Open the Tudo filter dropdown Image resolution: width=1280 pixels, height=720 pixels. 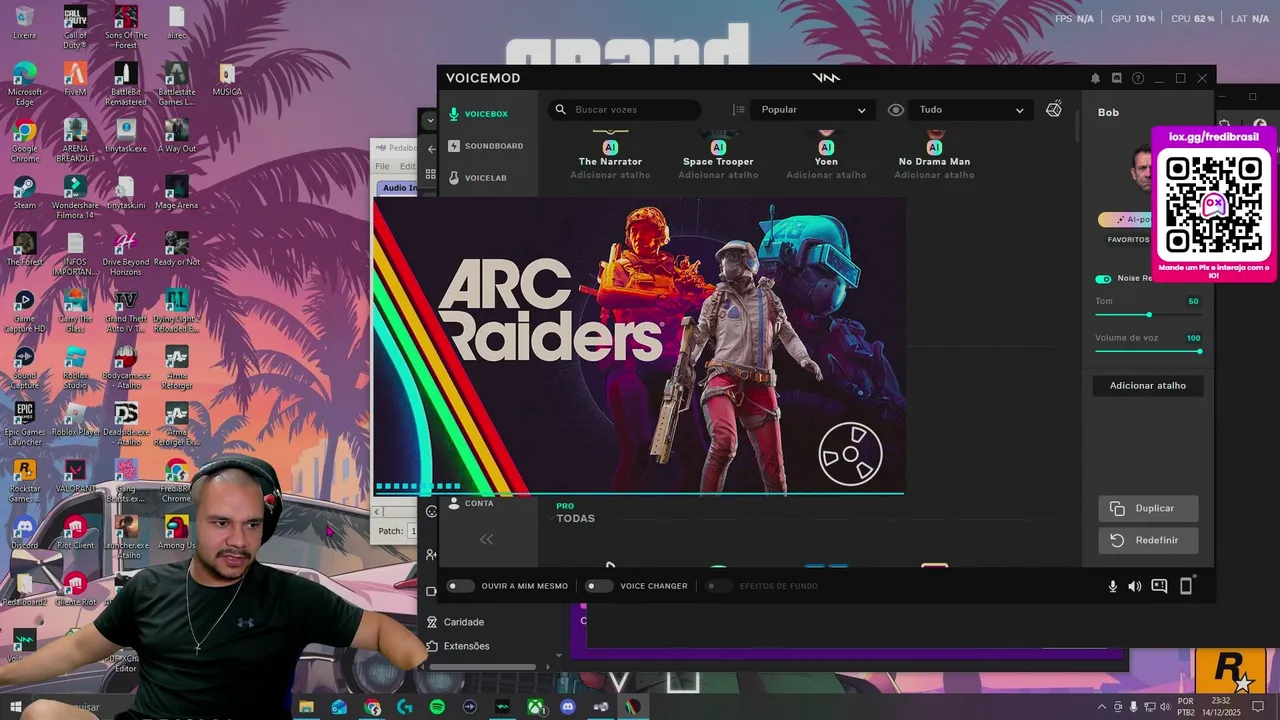pyautogui.click(x=971, y=110)
